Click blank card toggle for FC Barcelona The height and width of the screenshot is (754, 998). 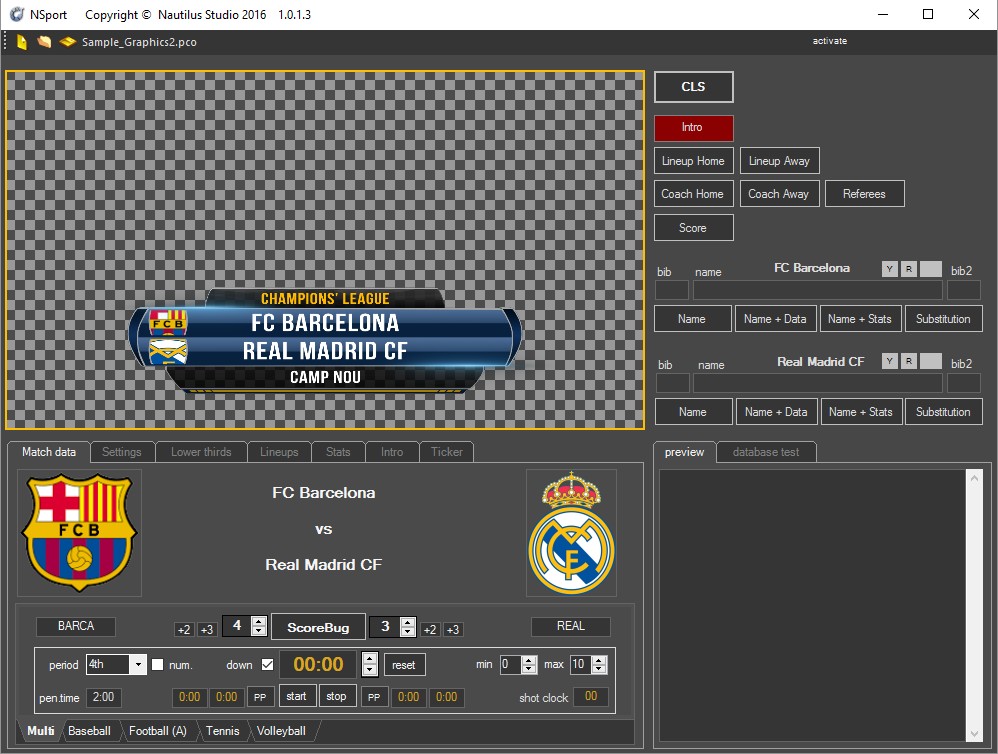pyautogui.click(x=931, y=269)
